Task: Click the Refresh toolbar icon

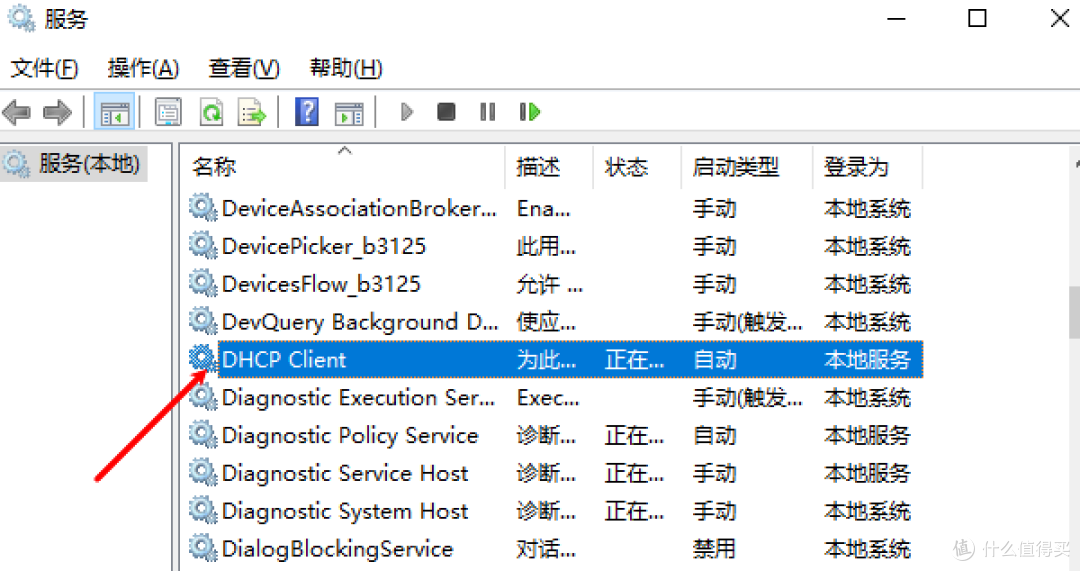Action: [211, 112]
